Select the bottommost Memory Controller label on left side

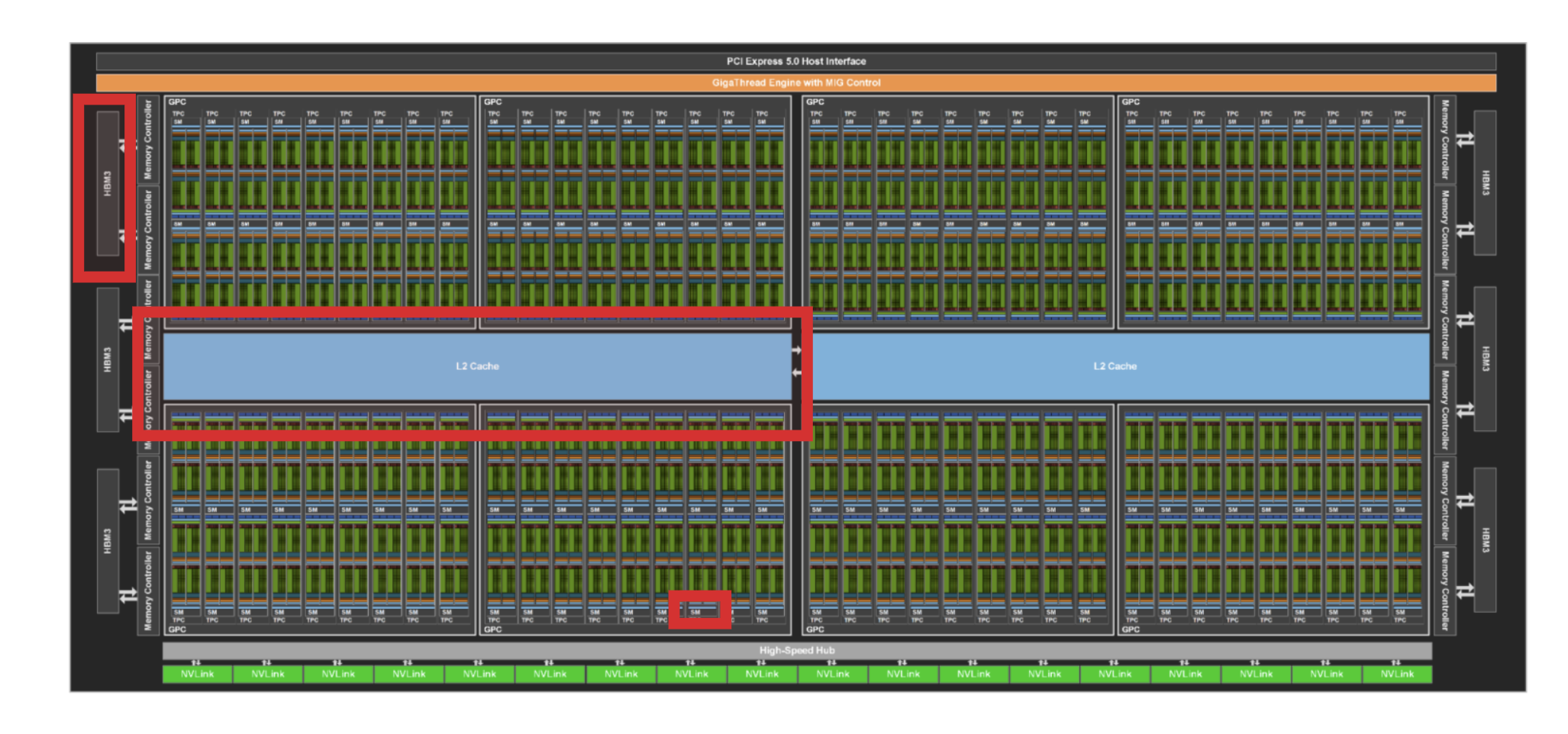[x=148, y=591]
